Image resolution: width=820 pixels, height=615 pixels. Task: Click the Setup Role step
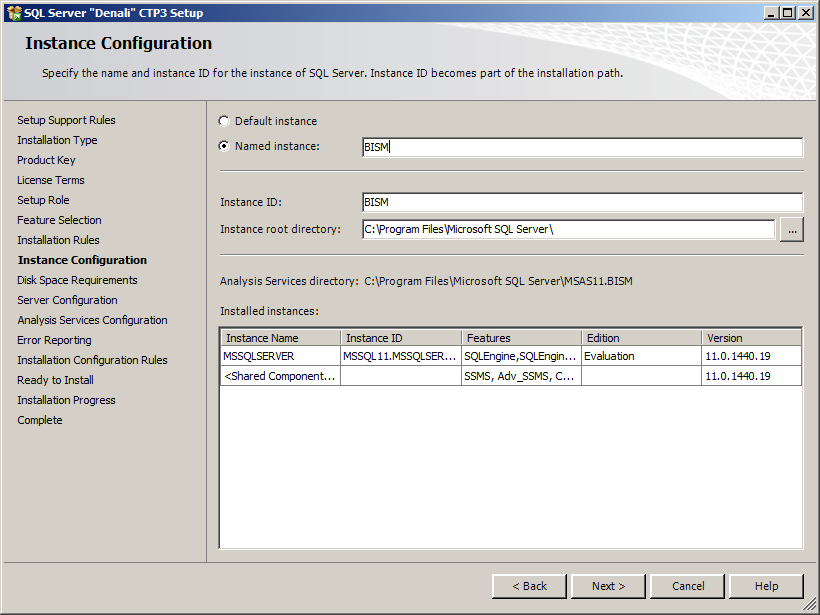pos(43,200)
